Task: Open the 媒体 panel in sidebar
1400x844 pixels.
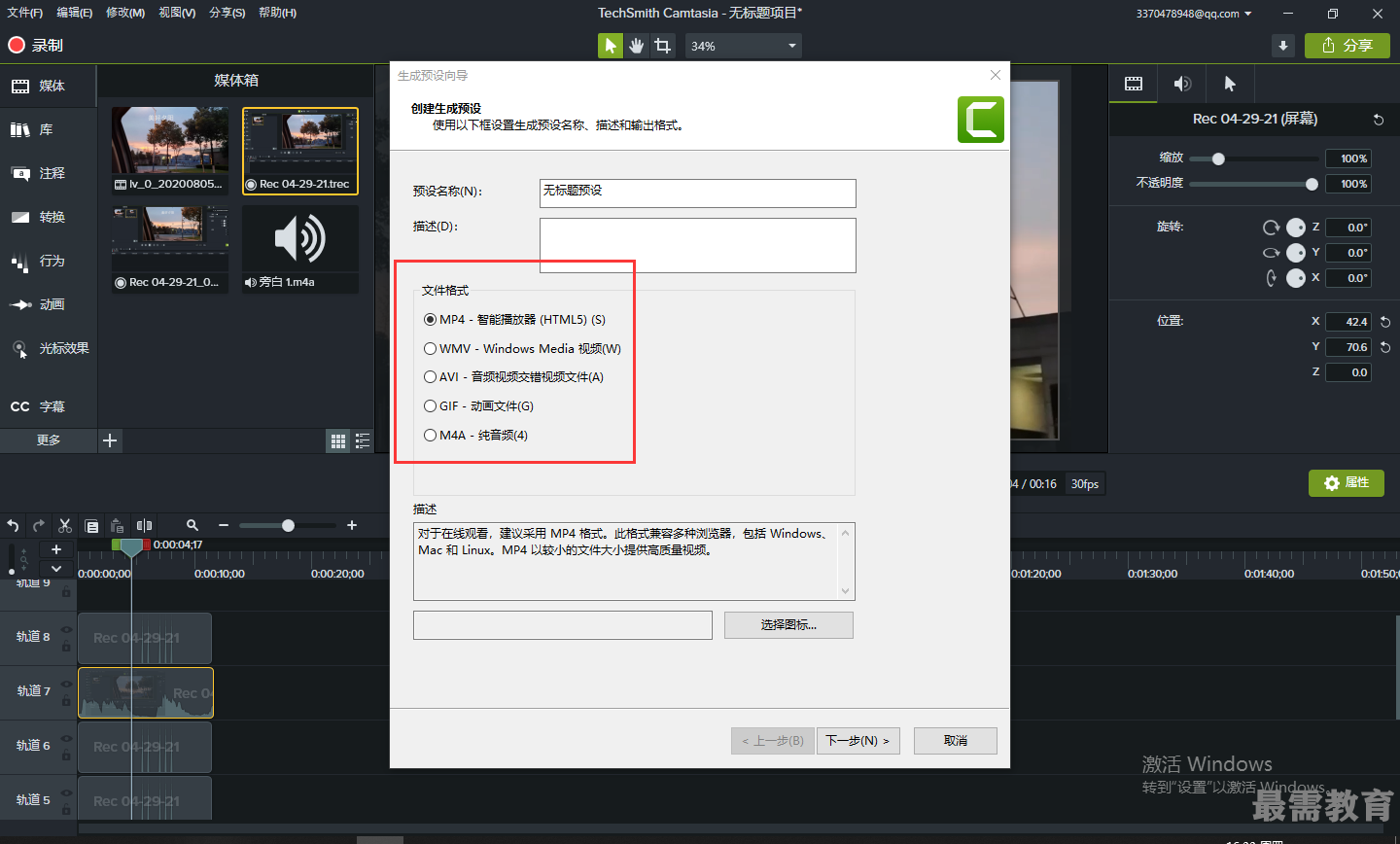Action: 49,86
